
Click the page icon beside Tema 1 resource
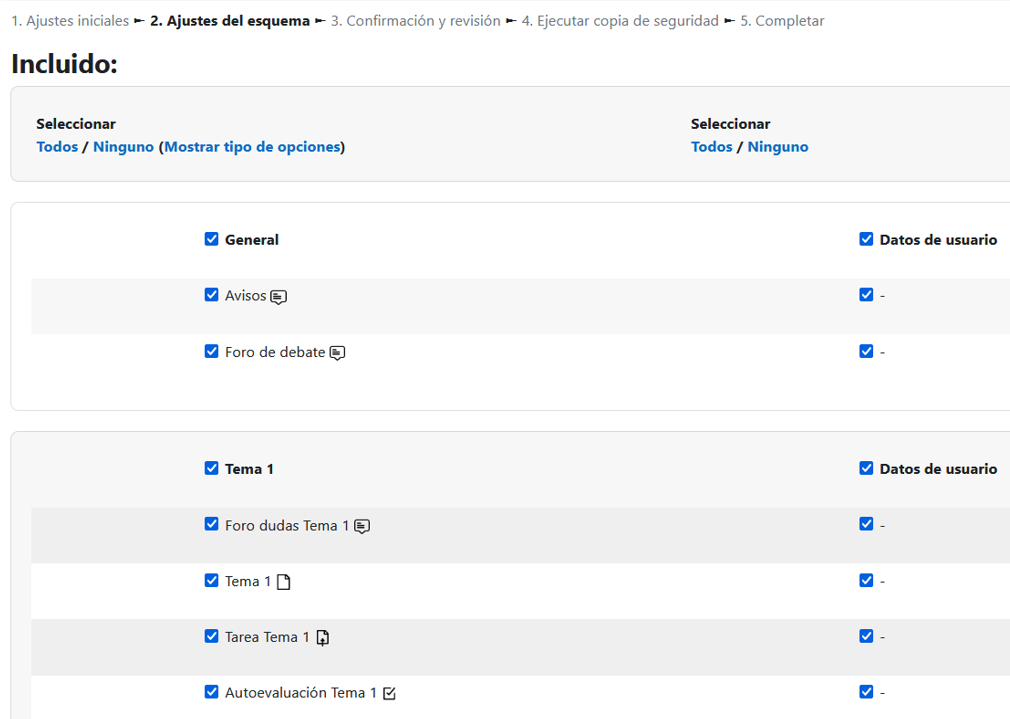pos(284,580)
